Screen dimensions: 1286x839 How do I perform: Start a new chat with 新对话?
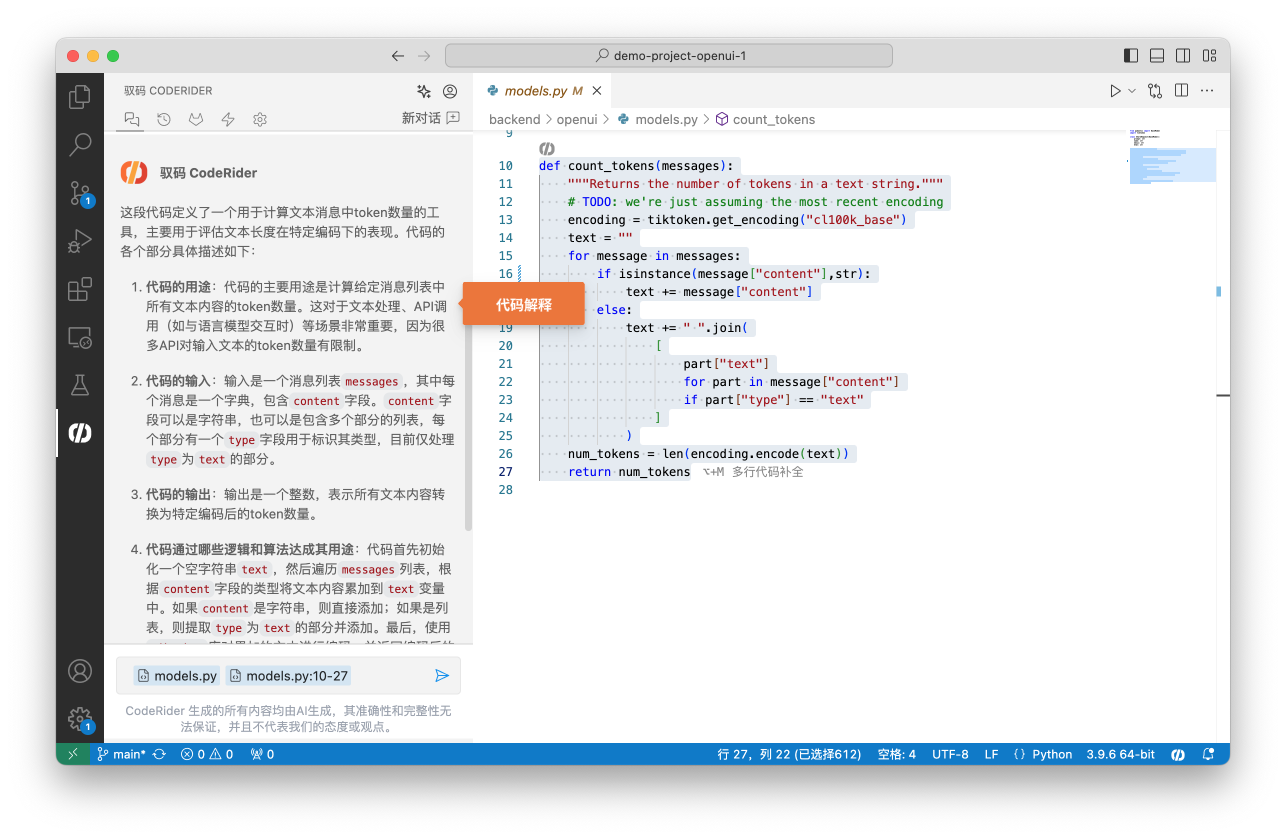point(431,118)
